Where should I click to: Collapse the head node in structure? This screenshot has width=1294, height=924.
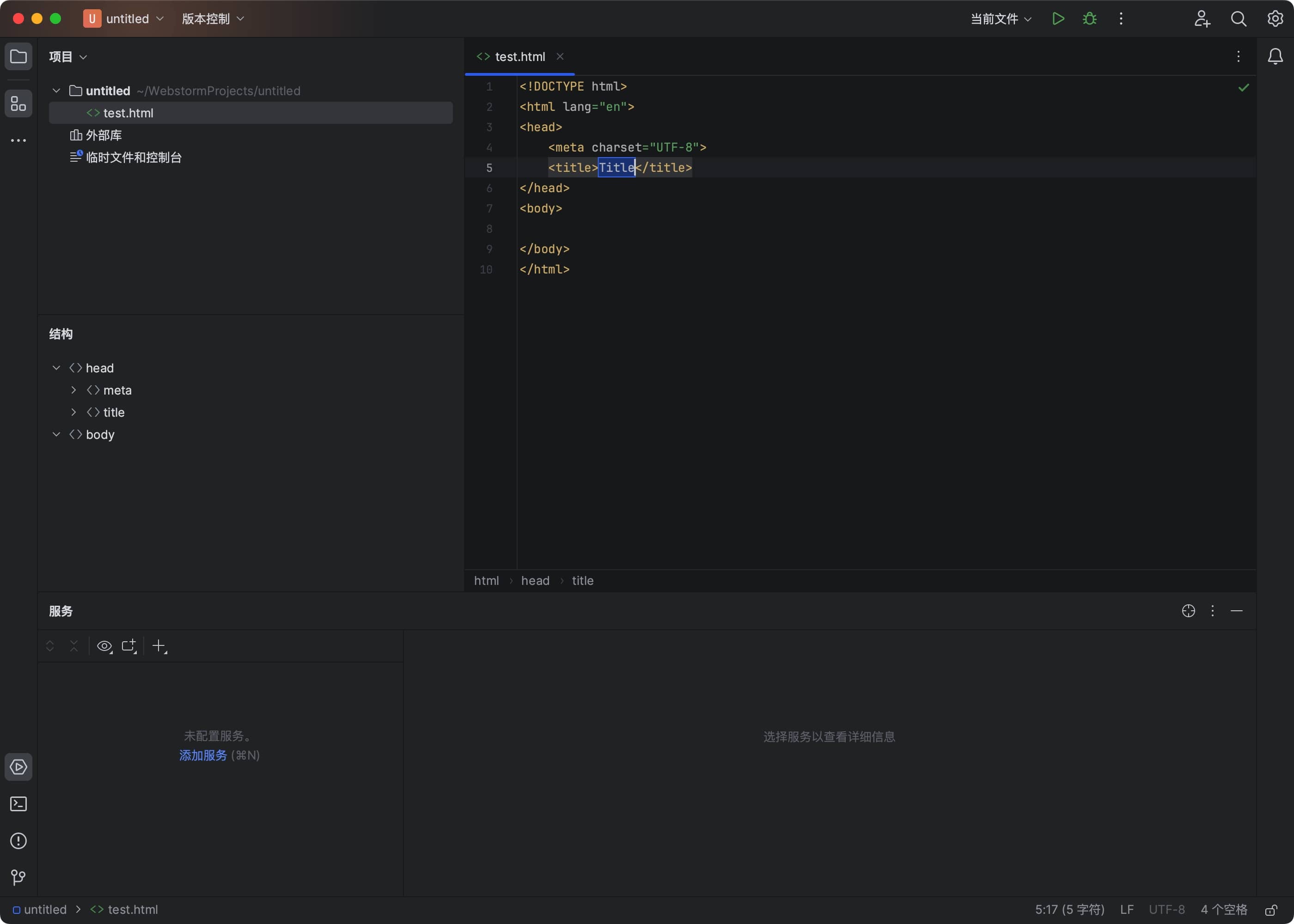(x=56, y=368)
